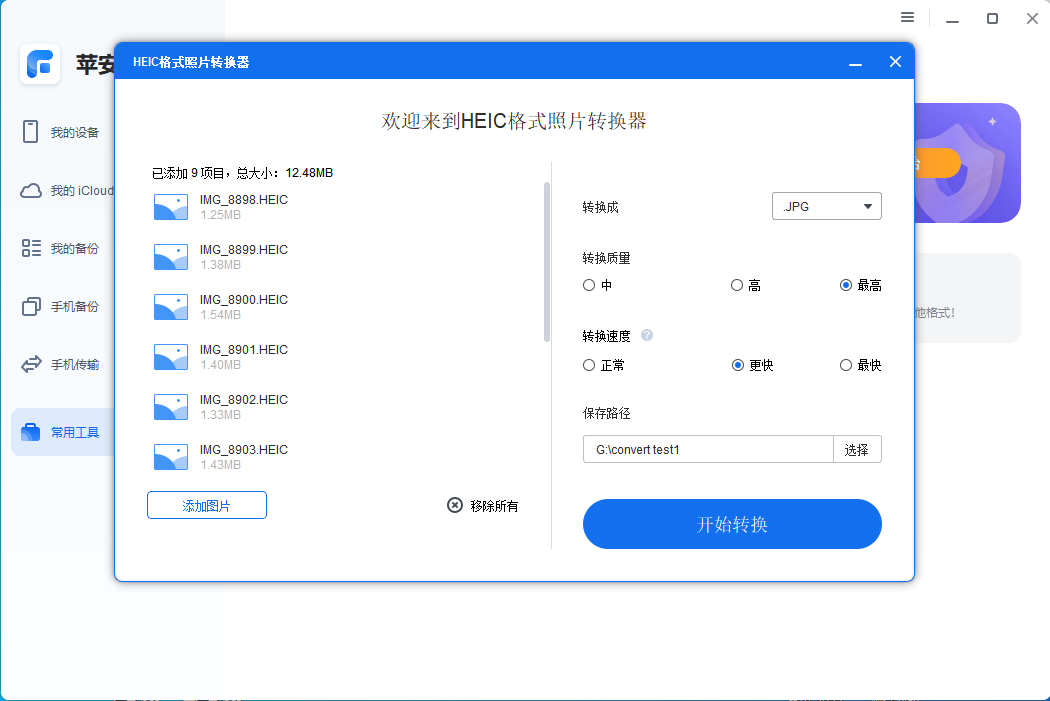The height and width of the screenshot is (701, 1050).
Task: Open the hamburger menu at top right
Action: [907, 17]
